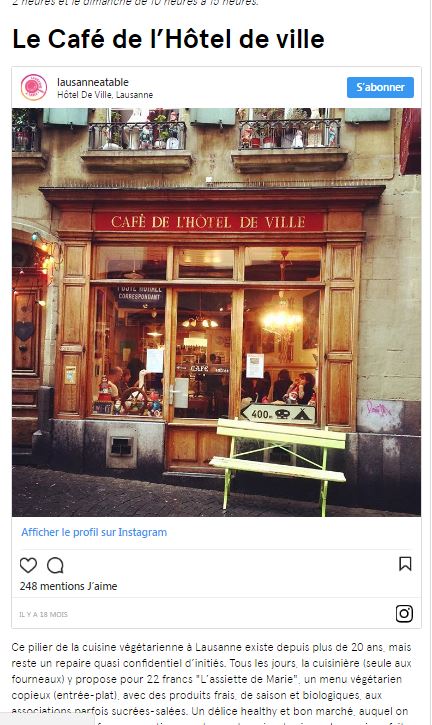Open comments via the speech bubble icon
Screen dimensions: 432x725
pyautogui.click(x=55, y=565)
